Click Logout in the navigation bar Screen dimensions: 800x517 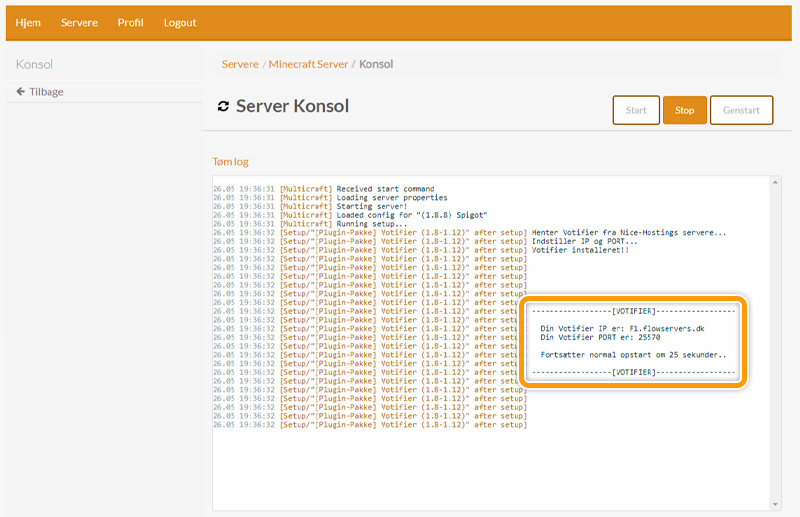tap(180, 22)
